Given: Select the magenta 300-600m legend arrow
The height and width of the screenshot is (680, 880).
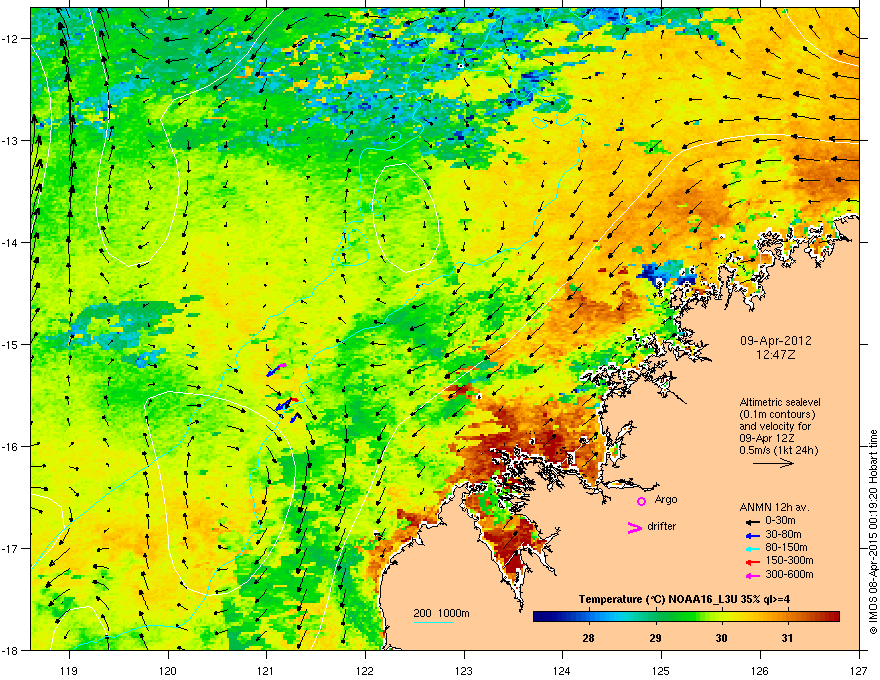Looking at the screenshot, I should point(752,575).
